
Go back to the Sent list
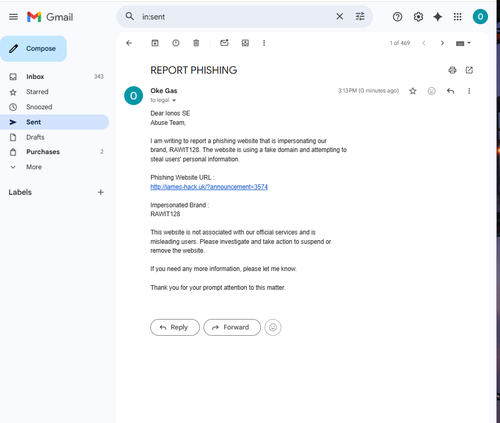coord(129,43)
